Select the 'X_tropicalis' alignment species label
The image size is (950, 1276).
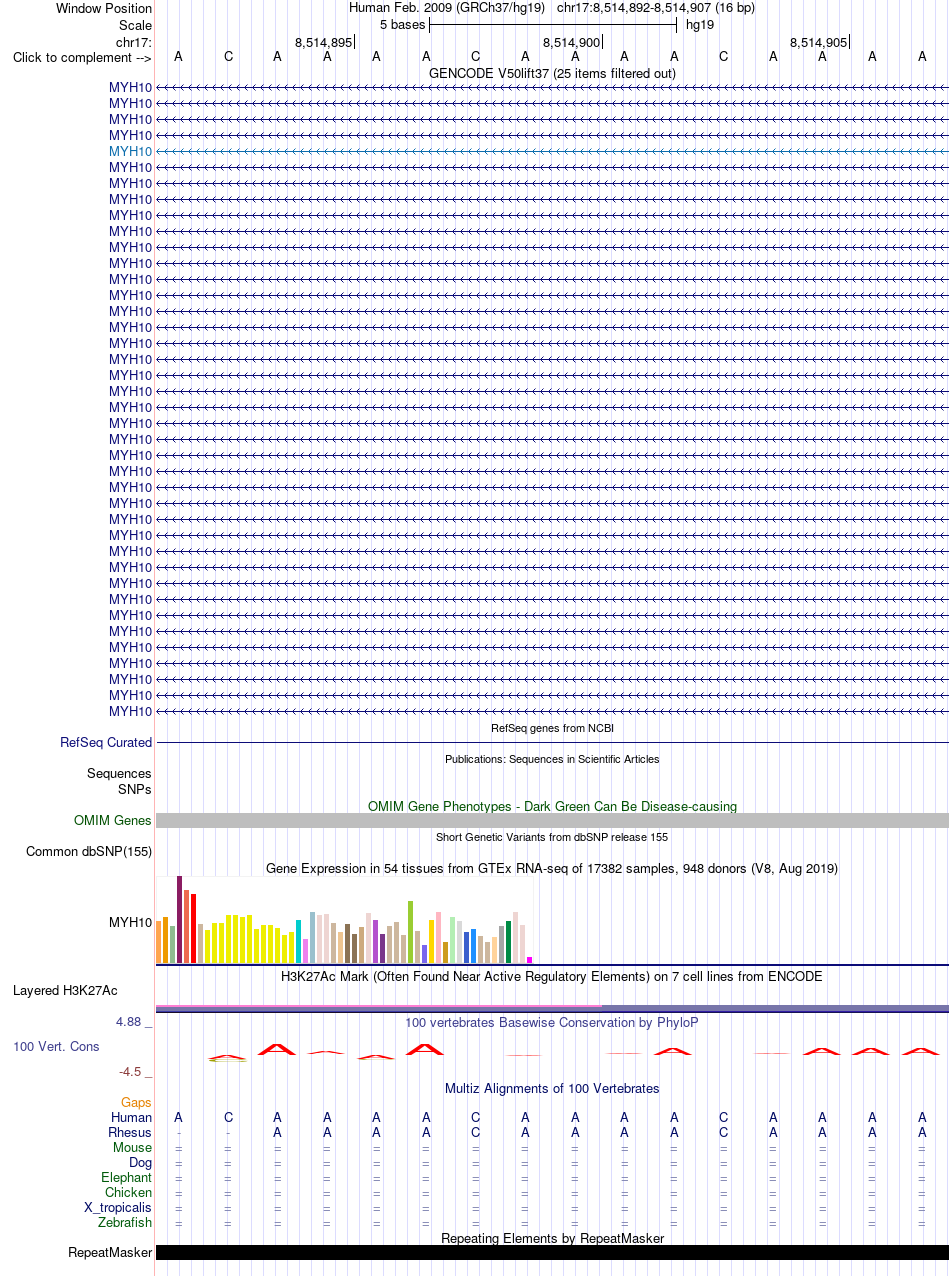[118, 1208]
